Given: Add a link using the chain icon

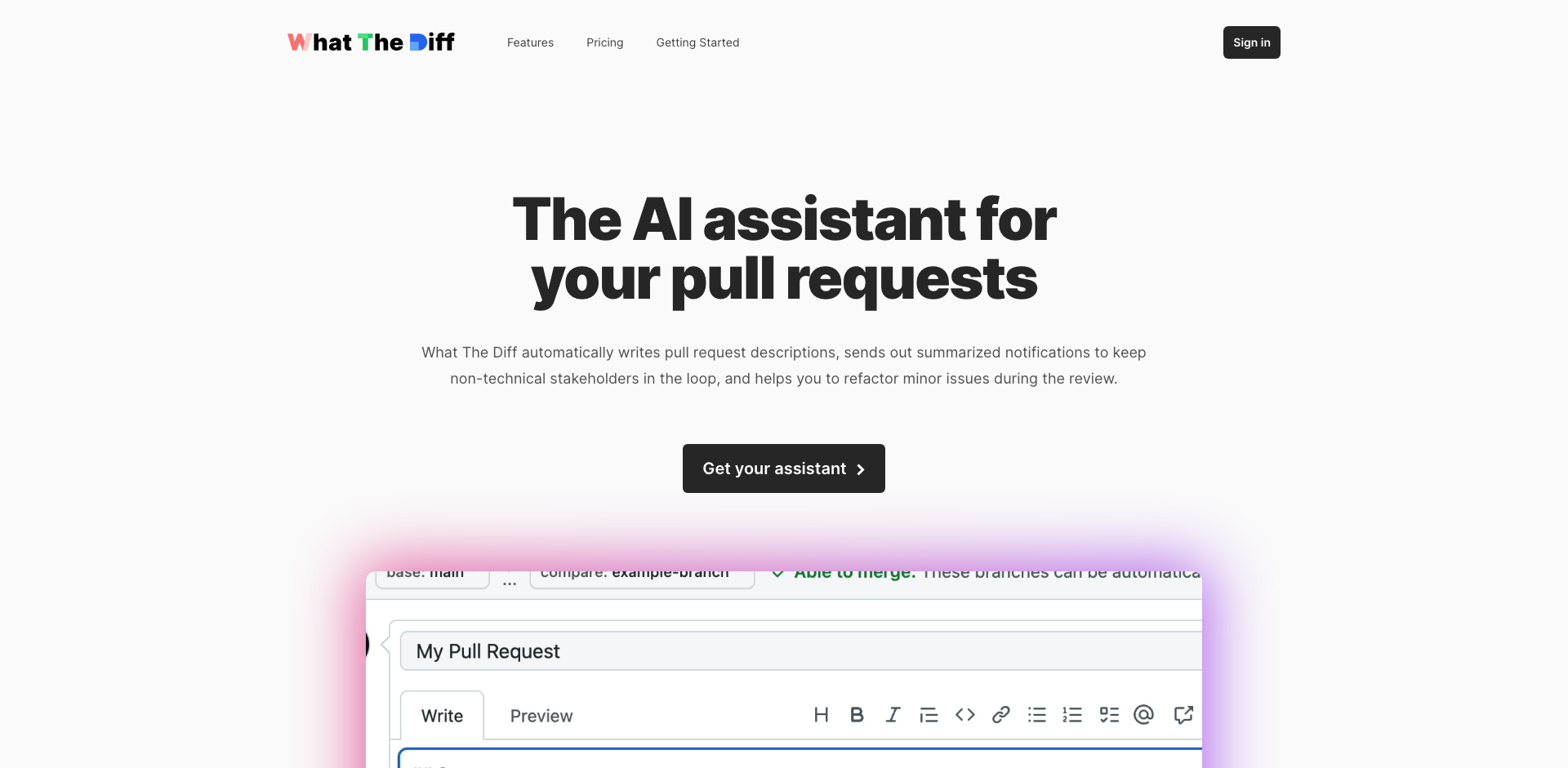Looking at the screenshot, I should click(x=1000, y=715).
